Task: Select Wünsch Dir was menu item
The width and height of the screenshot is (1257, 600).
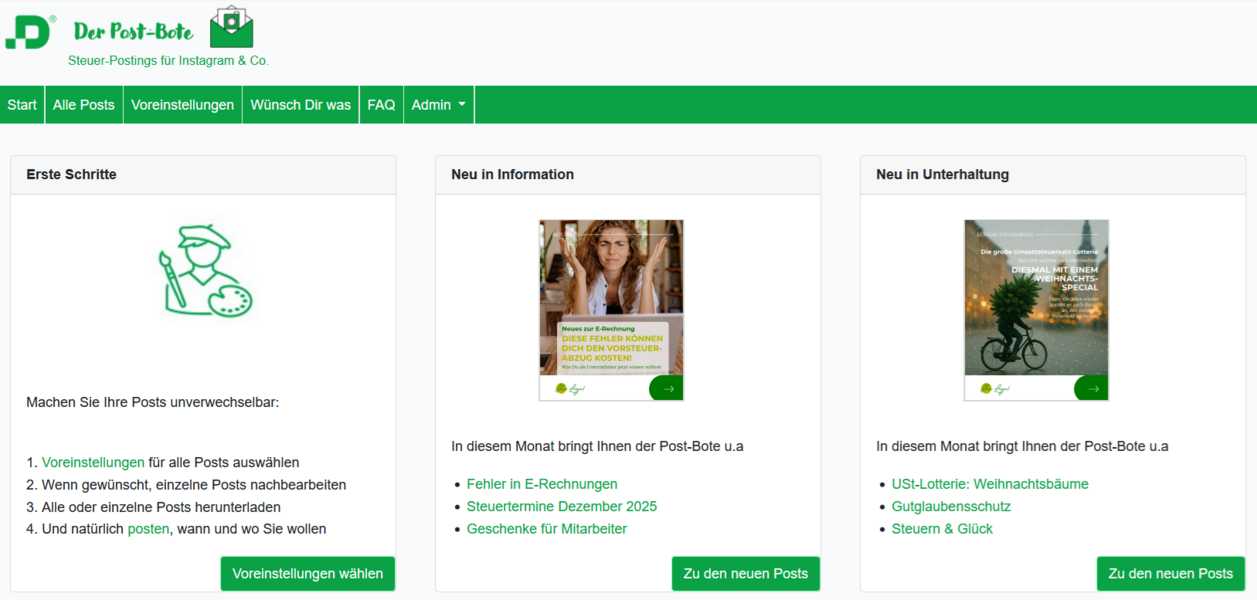Action: point(300,105)
